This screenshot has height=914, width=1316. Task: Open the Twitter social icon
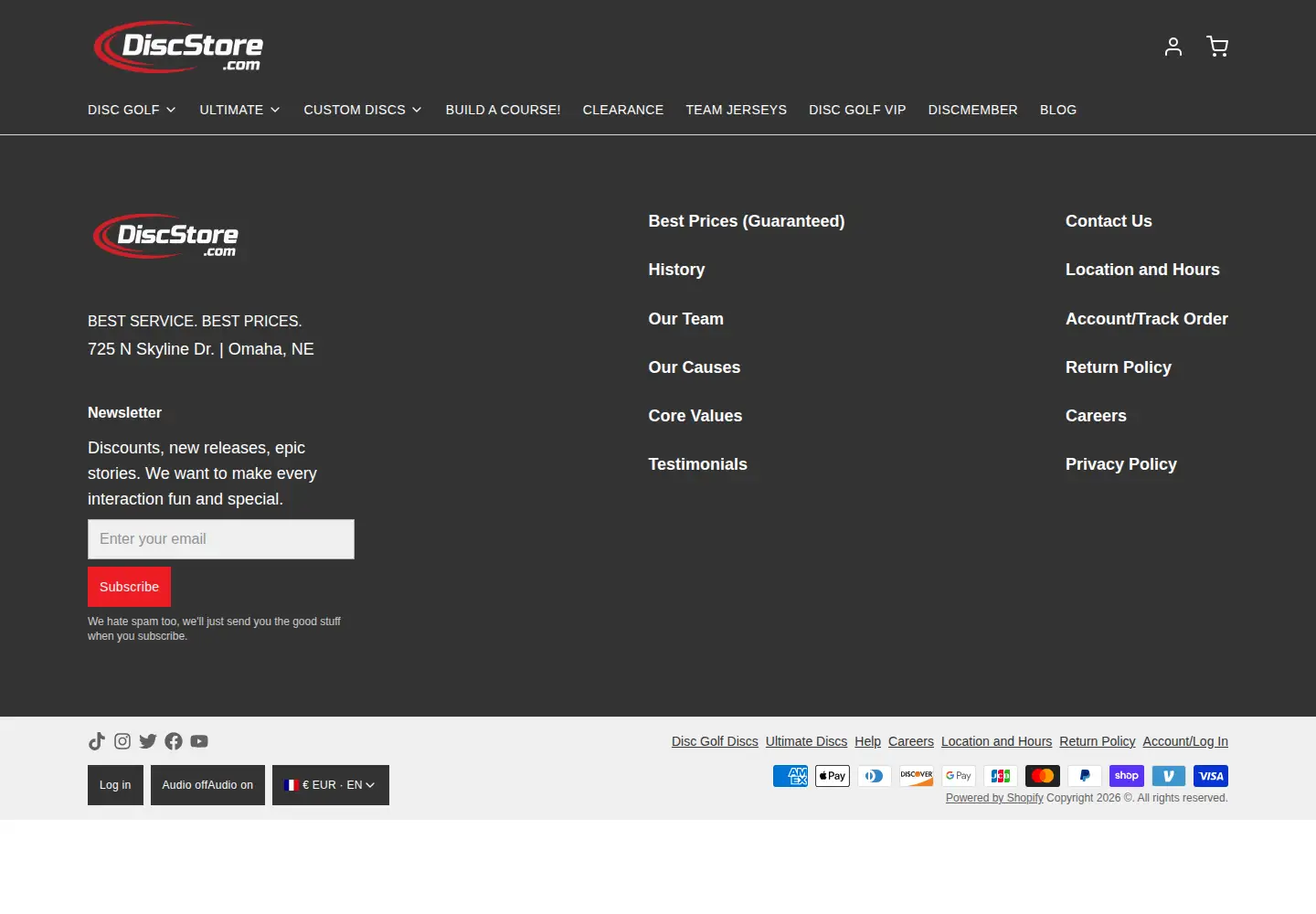pos(148,741)
